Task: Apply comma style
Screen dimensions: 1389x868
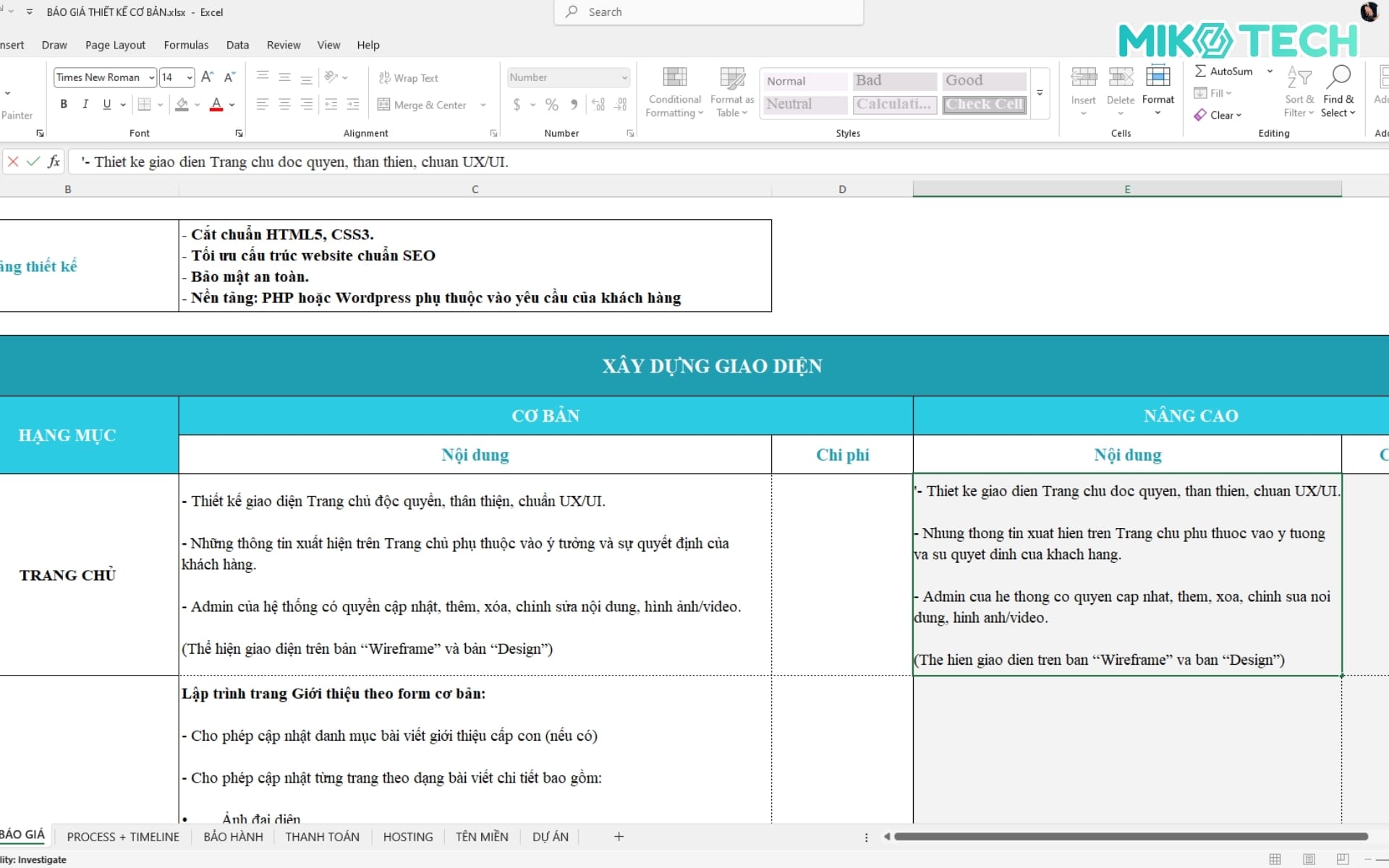Action: (x=574, y=104)
